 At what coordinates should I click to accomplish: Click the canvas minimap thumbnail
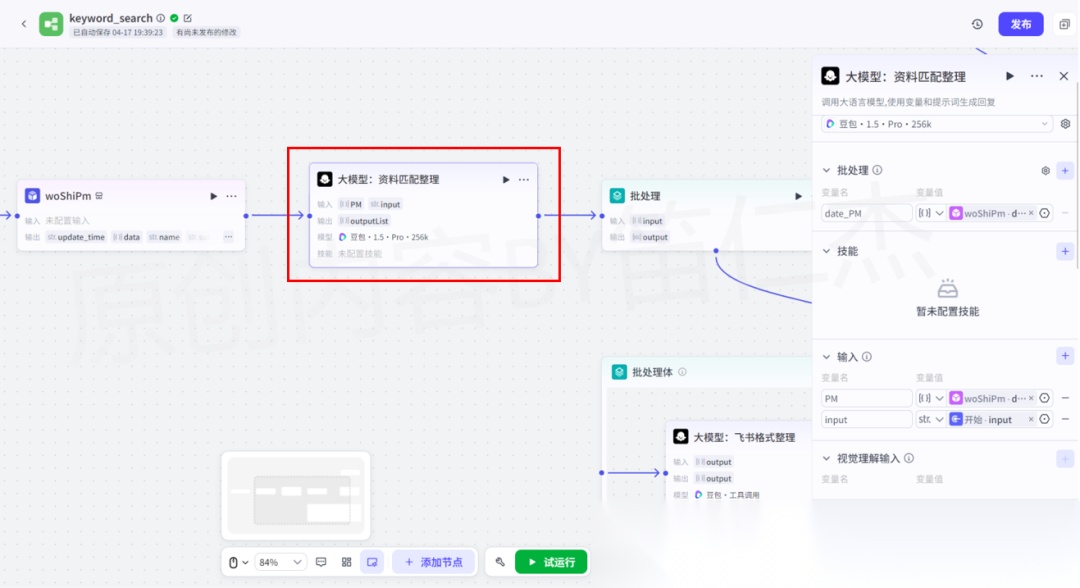(296, 496)
